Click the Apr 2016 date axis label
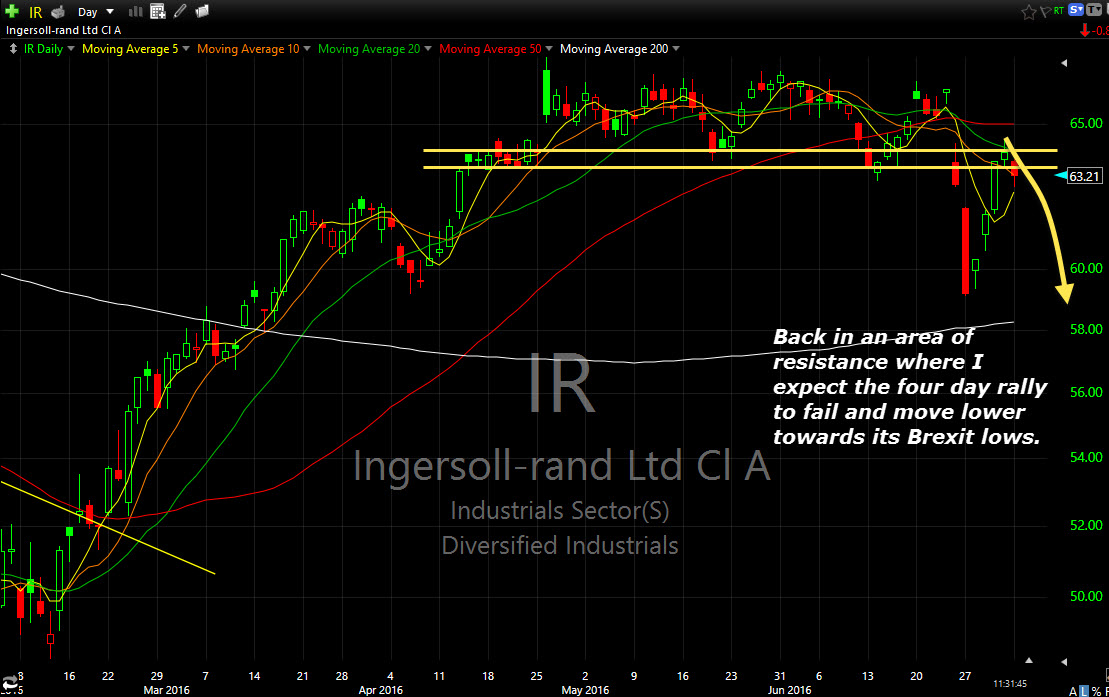The height and width of the screenshot is (697, 1109). (x=381, y=690)
